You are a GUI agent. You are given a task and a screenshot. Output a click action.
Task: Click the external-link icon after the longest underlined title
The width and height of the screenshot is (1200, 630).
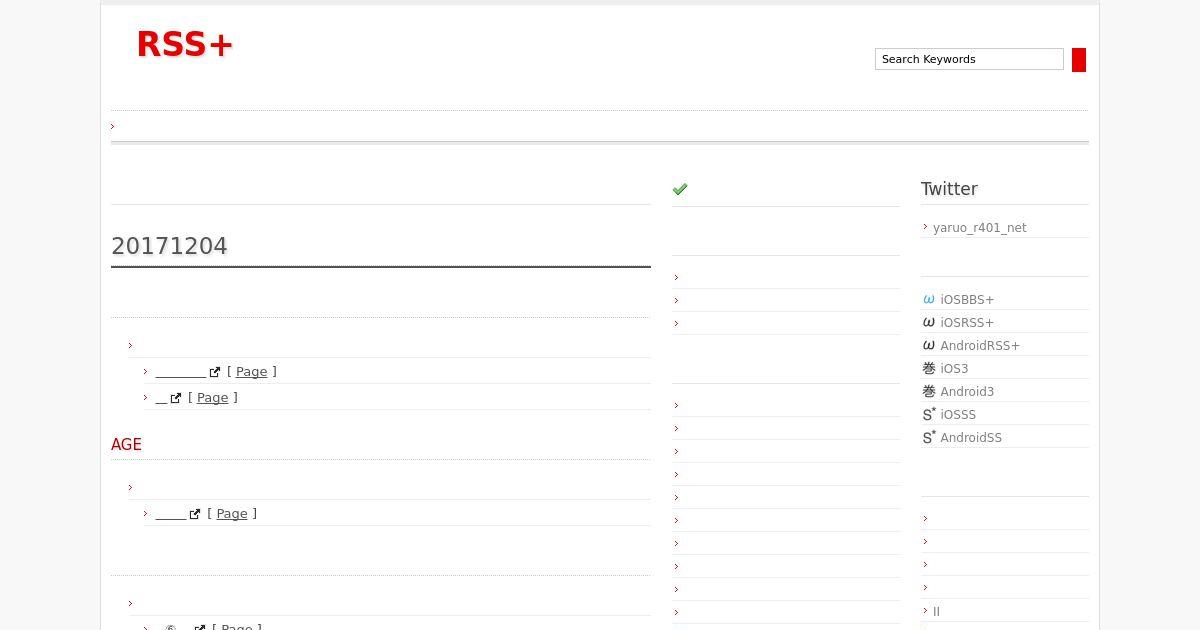pyautogui.click(x=215, y=372)
